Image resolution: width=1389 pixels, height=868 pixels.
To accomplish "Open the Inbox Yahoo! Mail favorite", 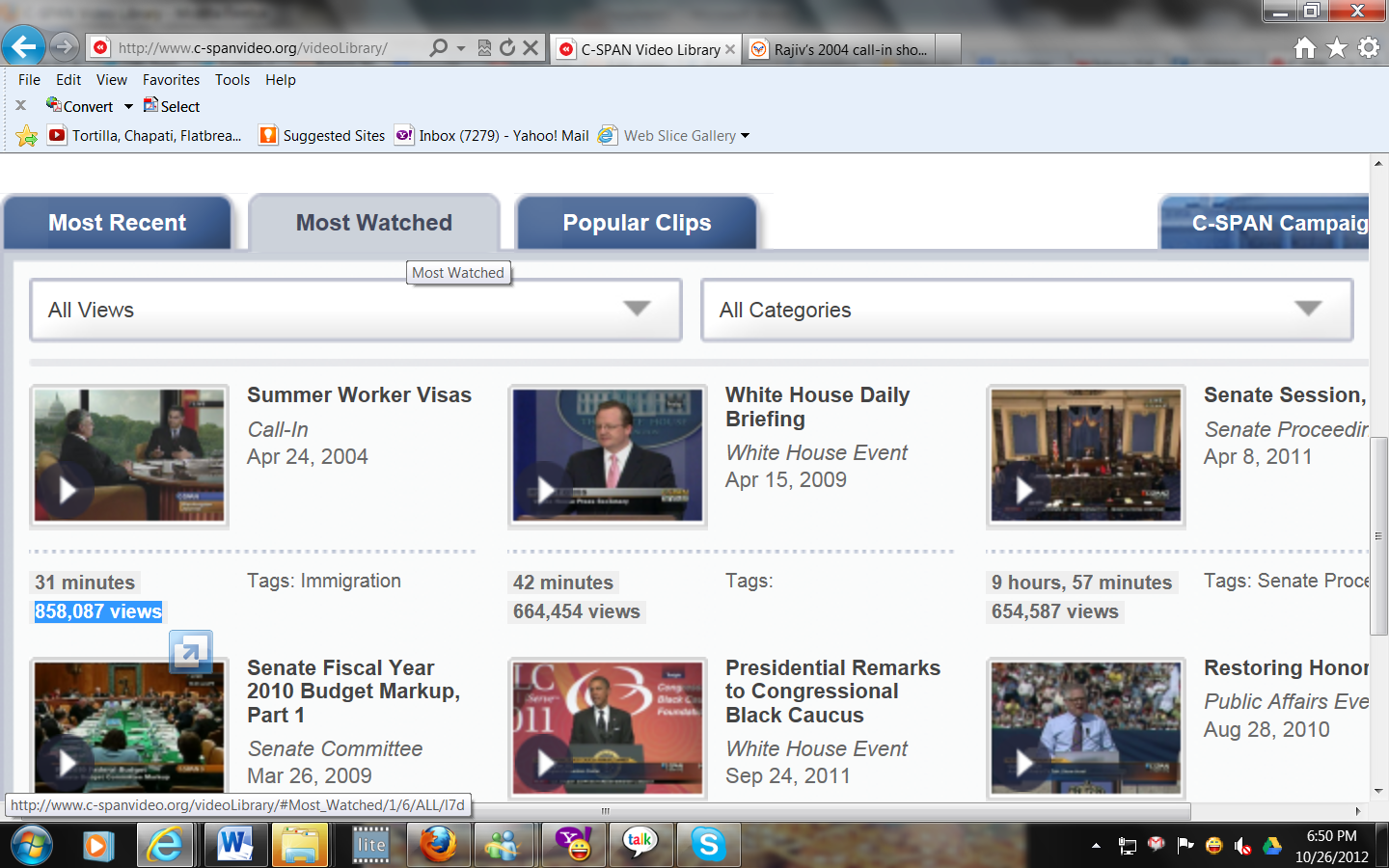I will point(492,136).
